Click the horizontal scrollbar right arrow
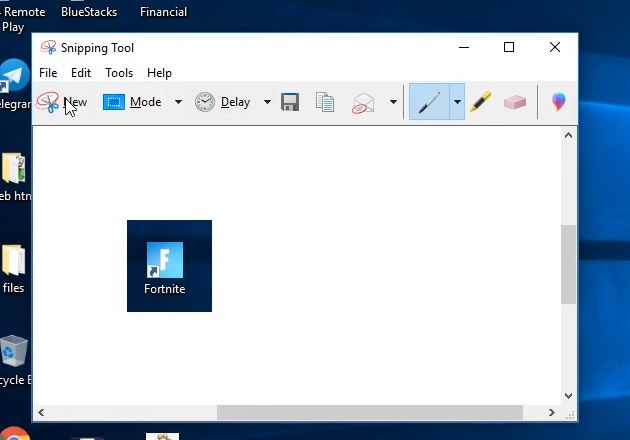Viewport: 630px width, 440px height. [x=552, y=412]
